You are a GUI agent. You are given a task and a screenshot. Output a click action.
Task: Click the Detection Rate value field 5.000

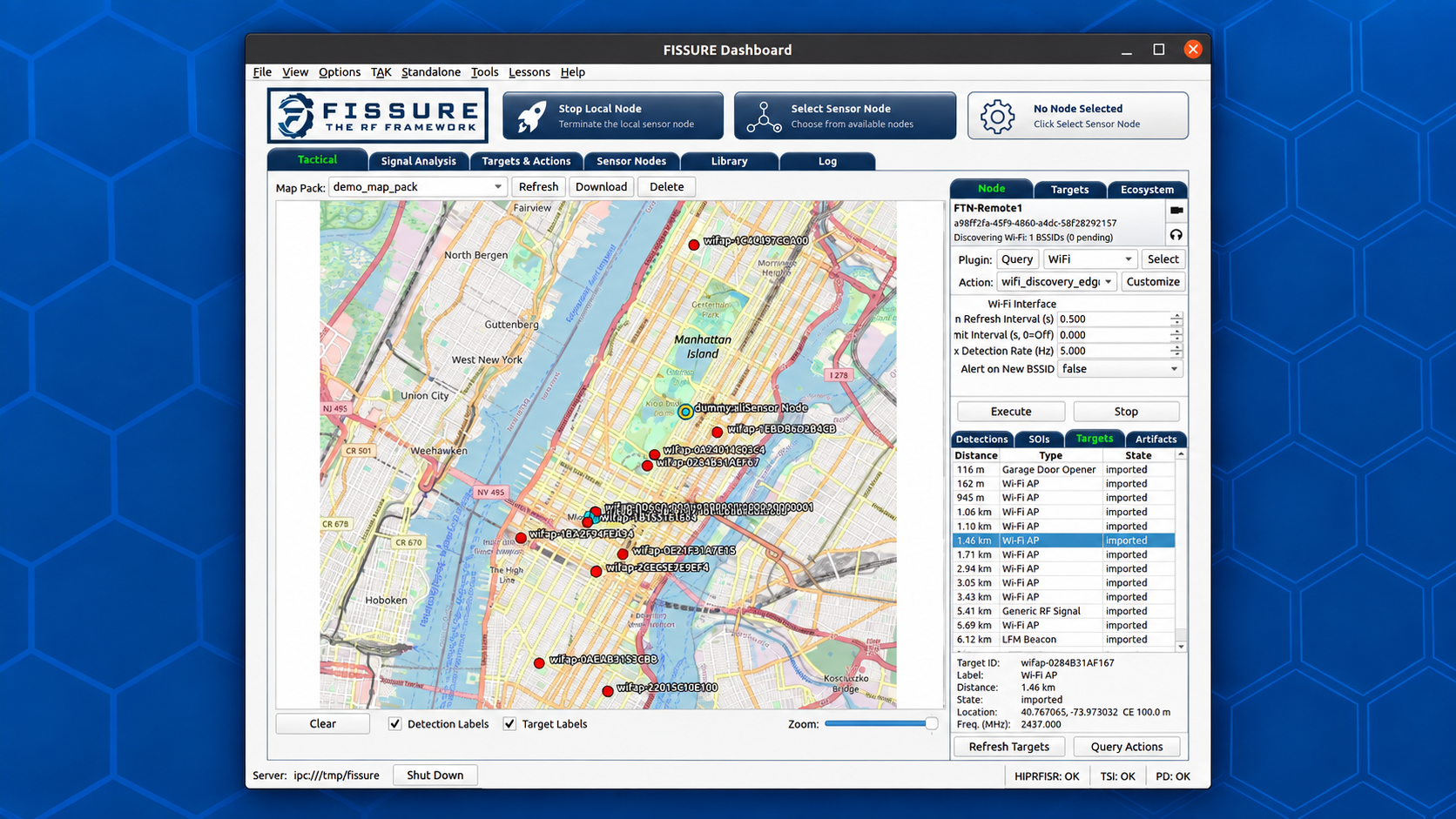coord(1114,351)
